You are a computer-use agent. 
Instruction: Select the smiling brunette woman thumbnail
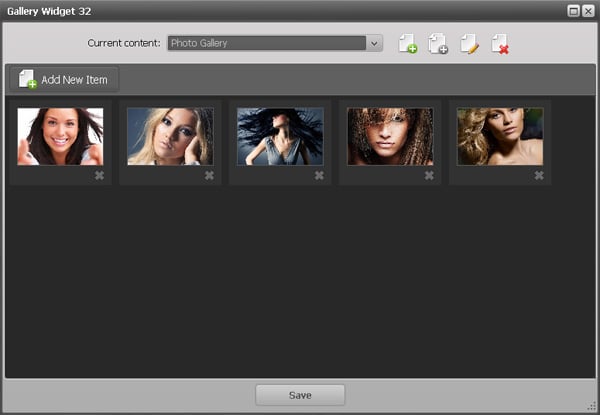(60, 136)
